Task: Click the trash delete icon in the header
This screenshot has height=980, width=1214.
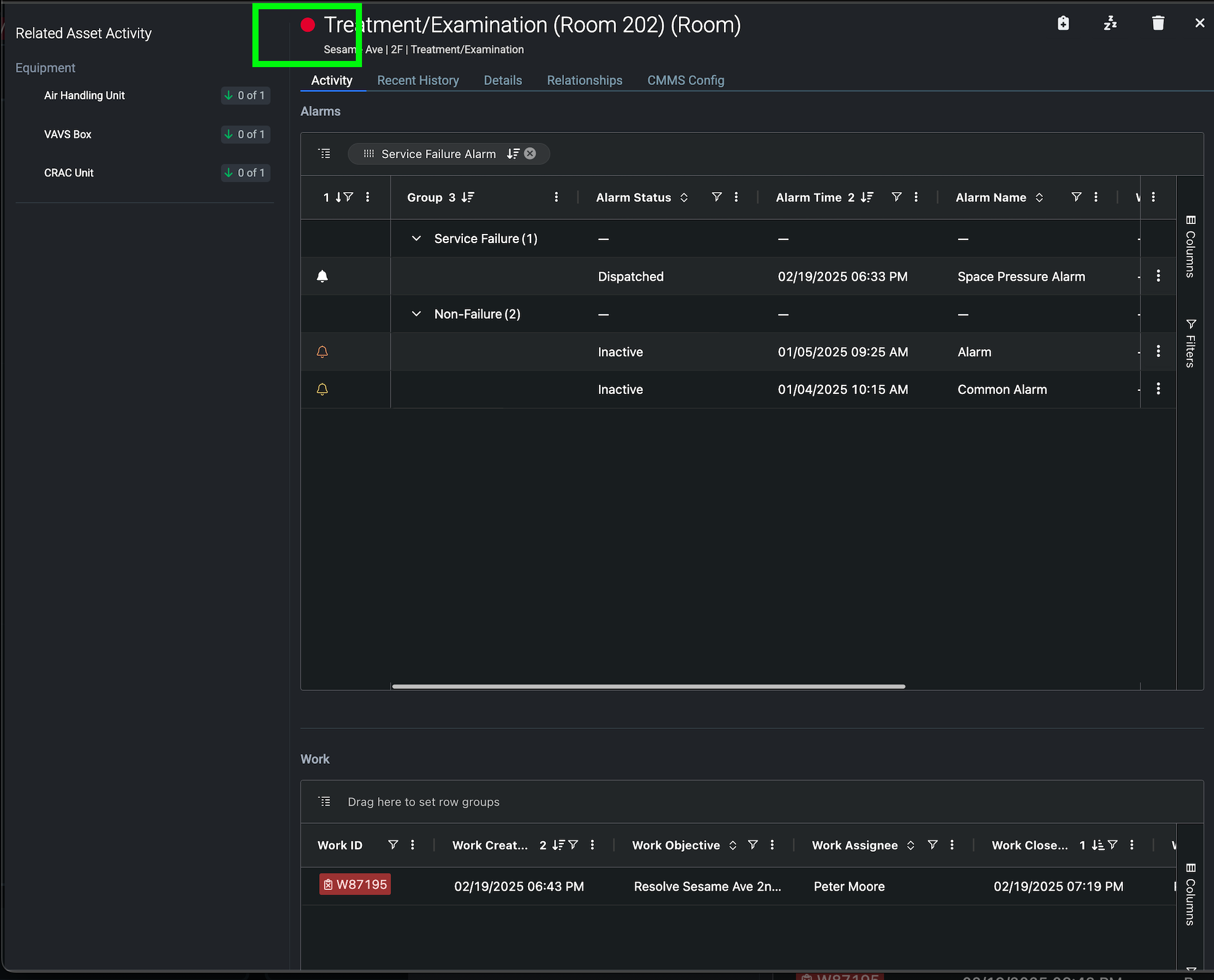Action: [1158, 23]
